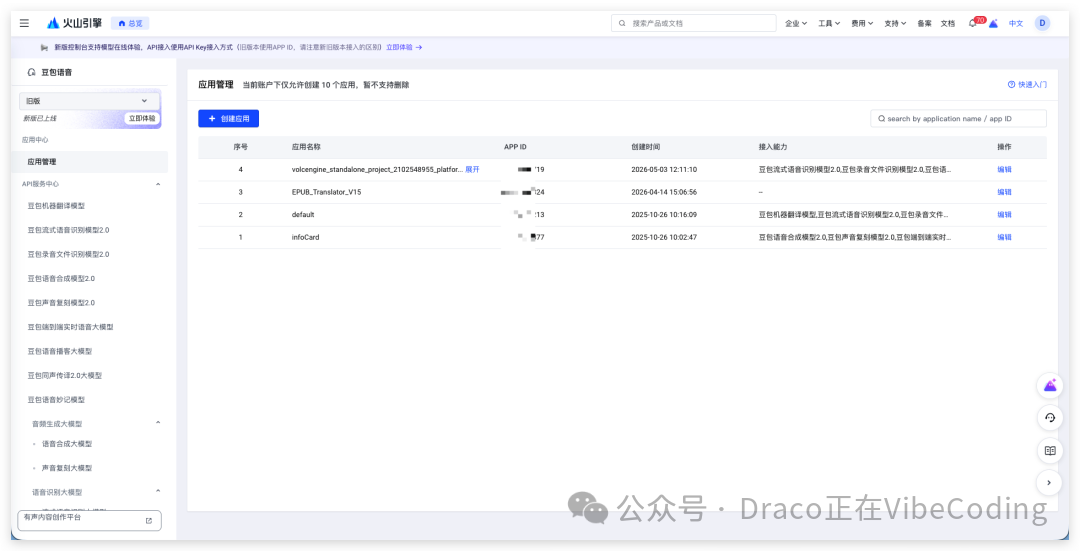Open 豆包语音合成模型2.0 in sidebar
The height and width of the screenshot is (551, 1080).
point(61,278)
